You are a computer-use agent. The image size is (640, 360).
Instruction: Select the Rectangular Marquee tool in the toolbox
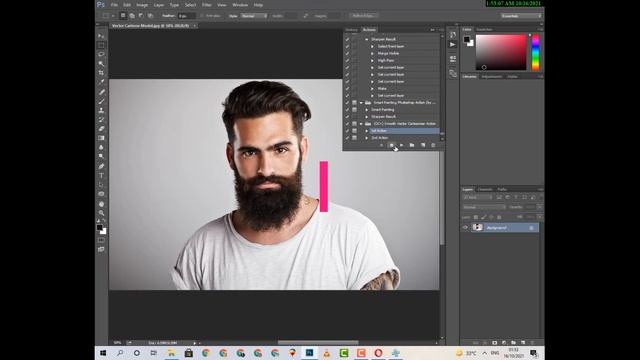(x=101, y=45)
